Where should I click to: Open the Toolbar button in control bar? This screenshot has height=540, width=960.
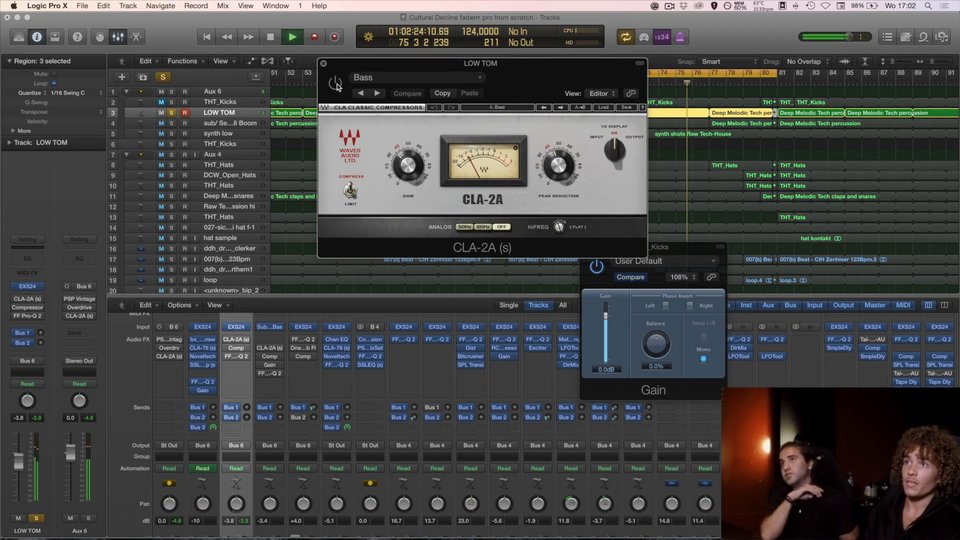pyautogui.click(x=55, y=37)
